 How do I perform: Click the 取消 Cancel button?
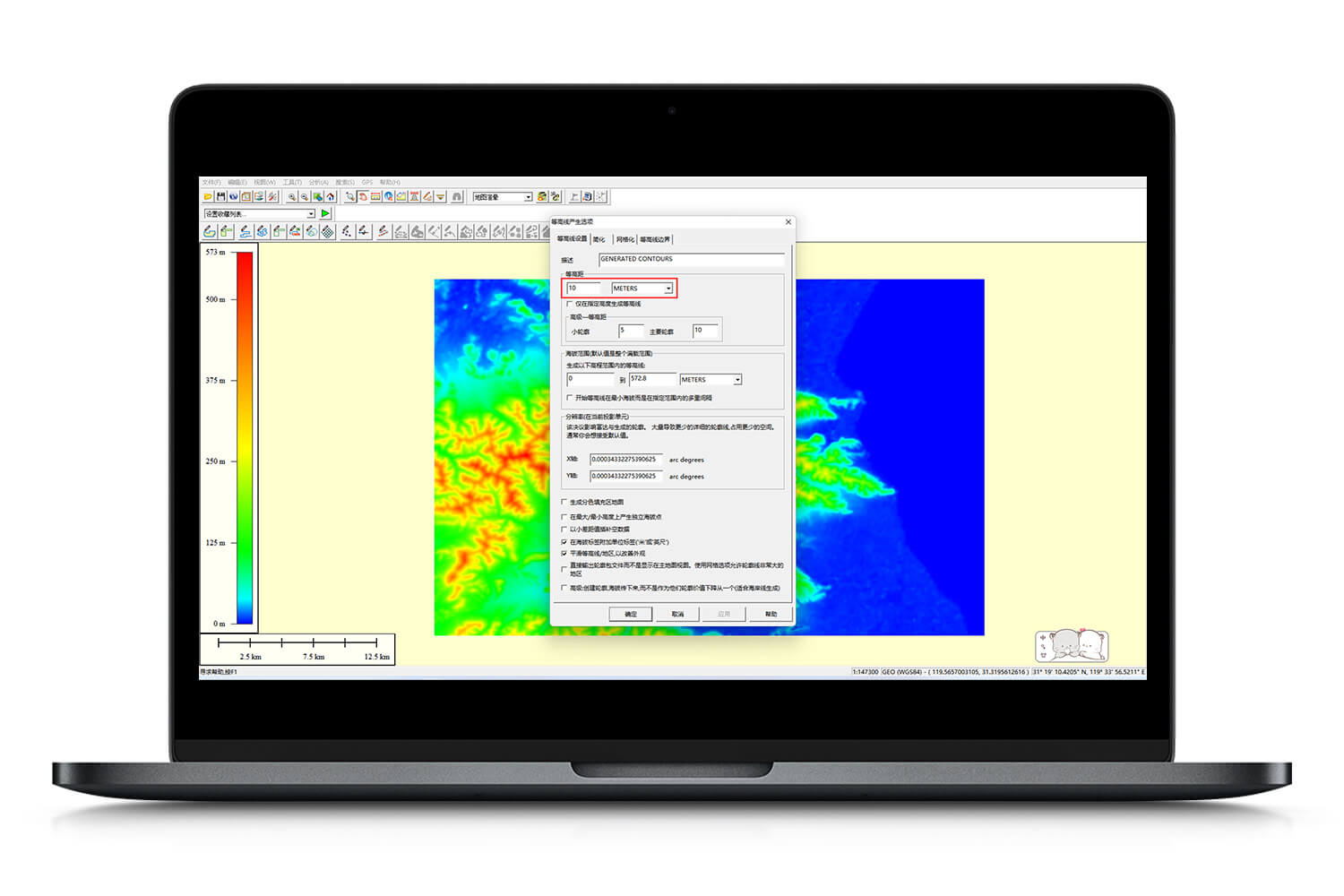click(x=677, y=614)
